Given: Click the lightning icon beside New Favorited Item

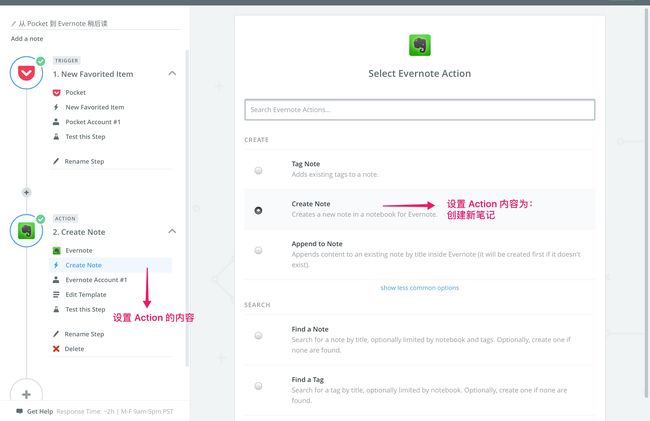Looking at the screenshot, I should tap(56, 107).
